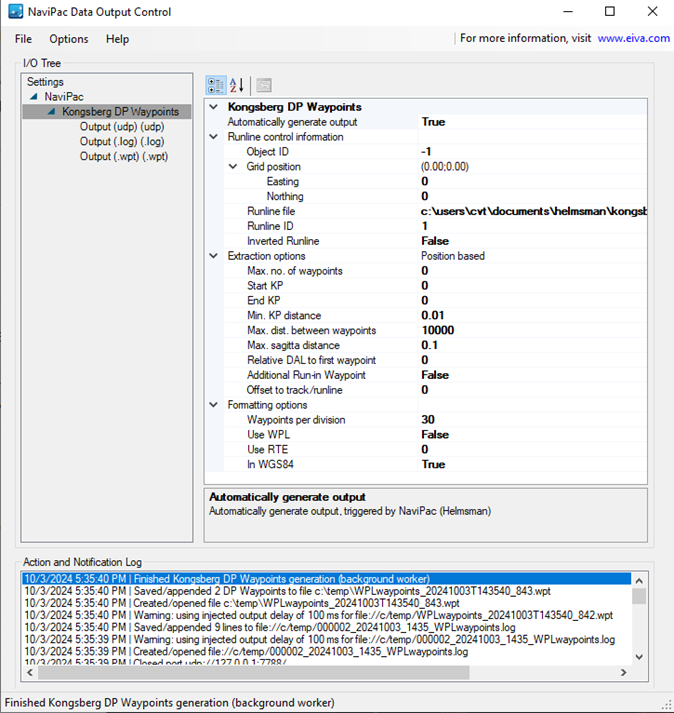Toggle the Inverted Runline False value
674x713 pixels.
click(532, 241)
